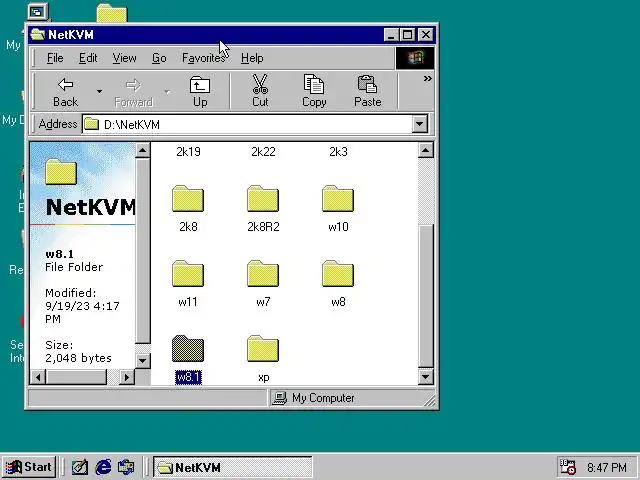Click the Cut scissors icon
640x480 pixels.
click(260, 84)
